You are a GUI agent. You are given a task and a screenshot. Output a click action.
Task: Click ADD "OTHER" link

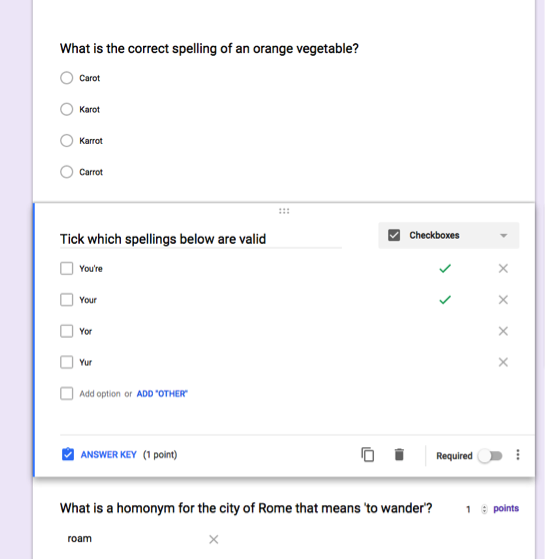tap(162, 394)
